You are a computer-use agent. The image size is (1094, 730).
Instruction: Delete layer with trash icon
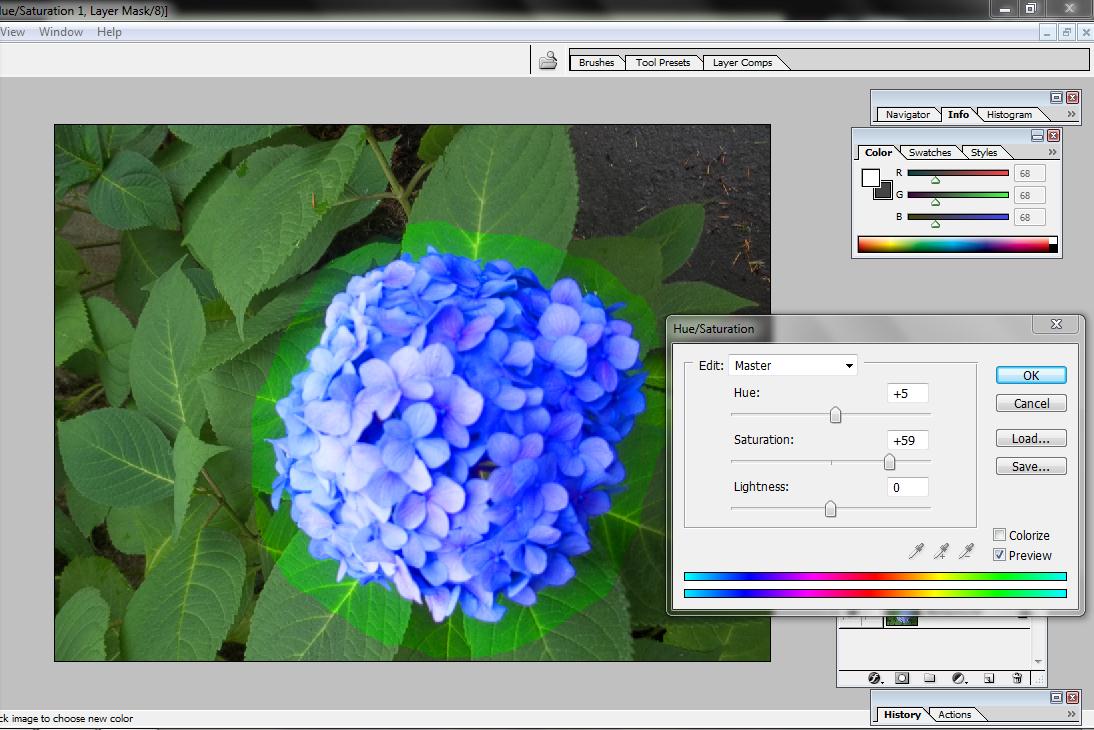coord(1017,678)
